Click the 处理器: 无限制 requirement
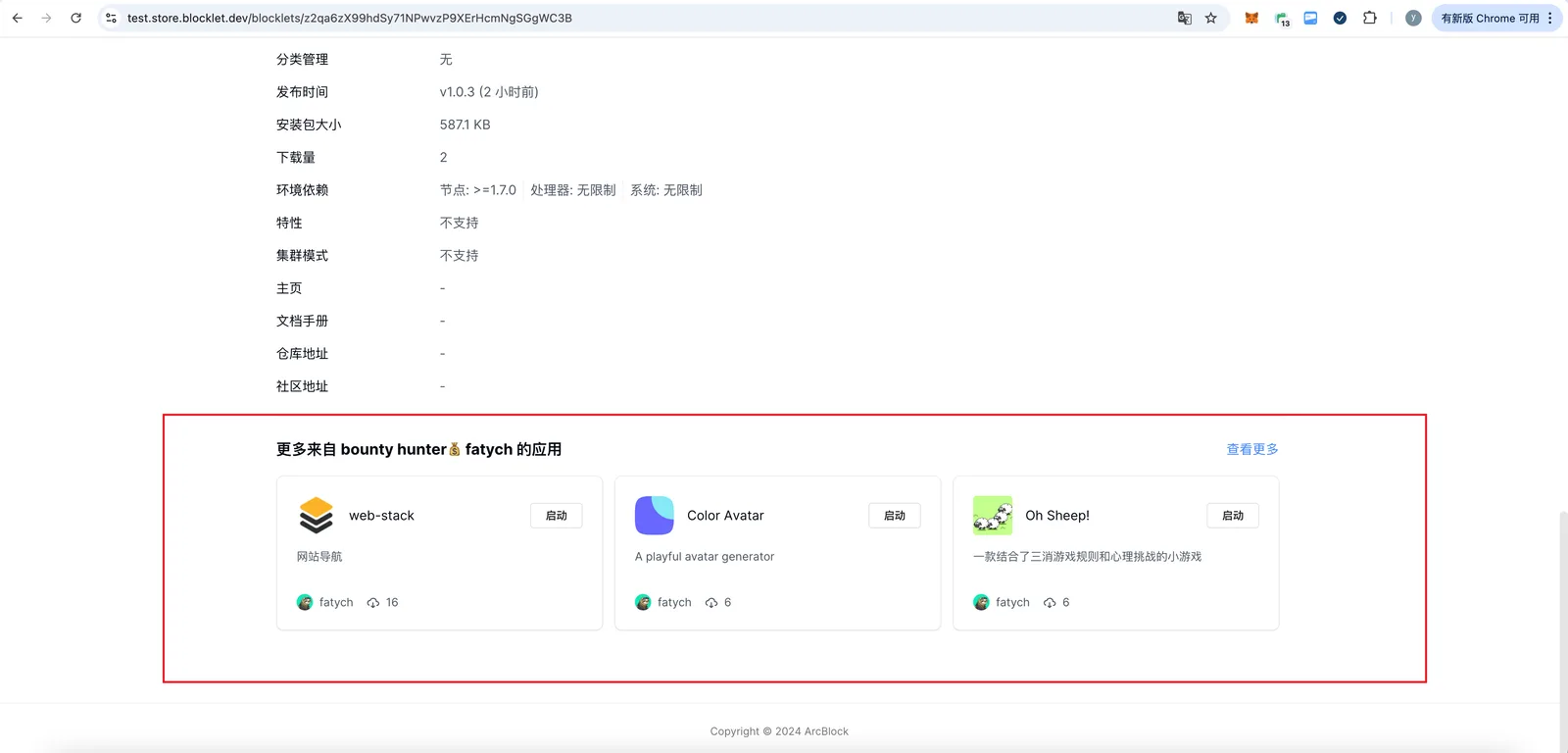Viewport: 1568px width, 753px height. tap(573, 190)
